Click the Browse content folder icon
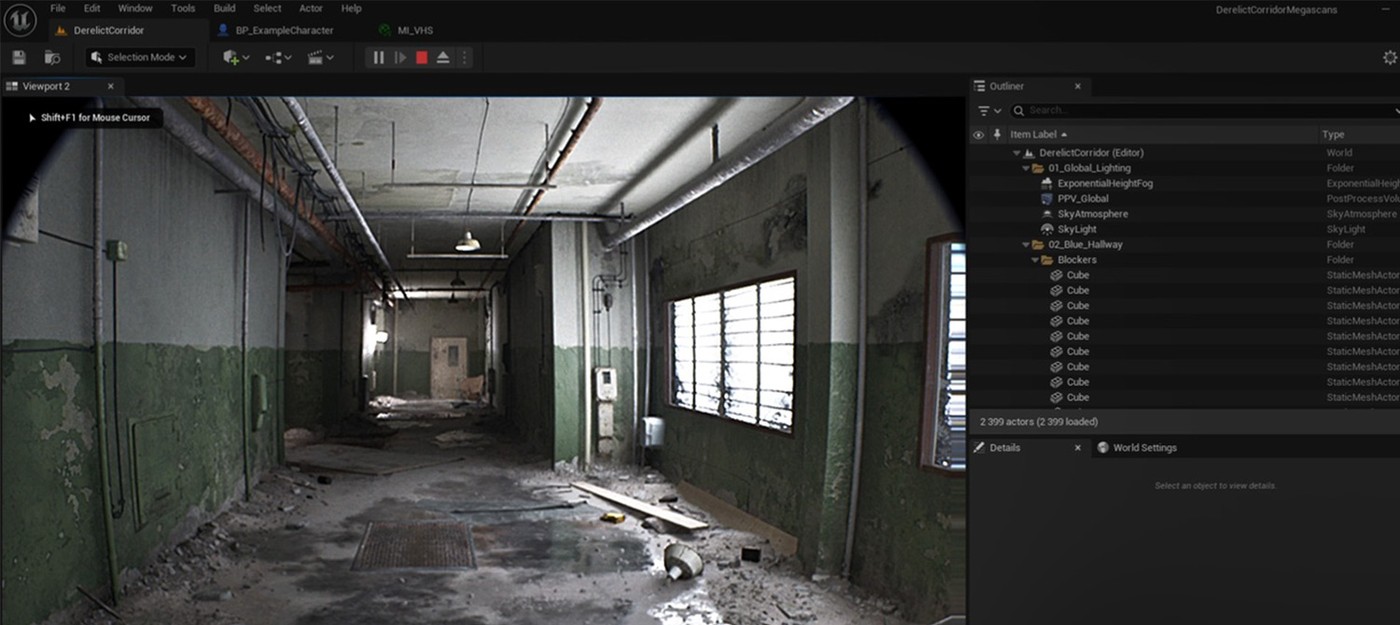 52,58
